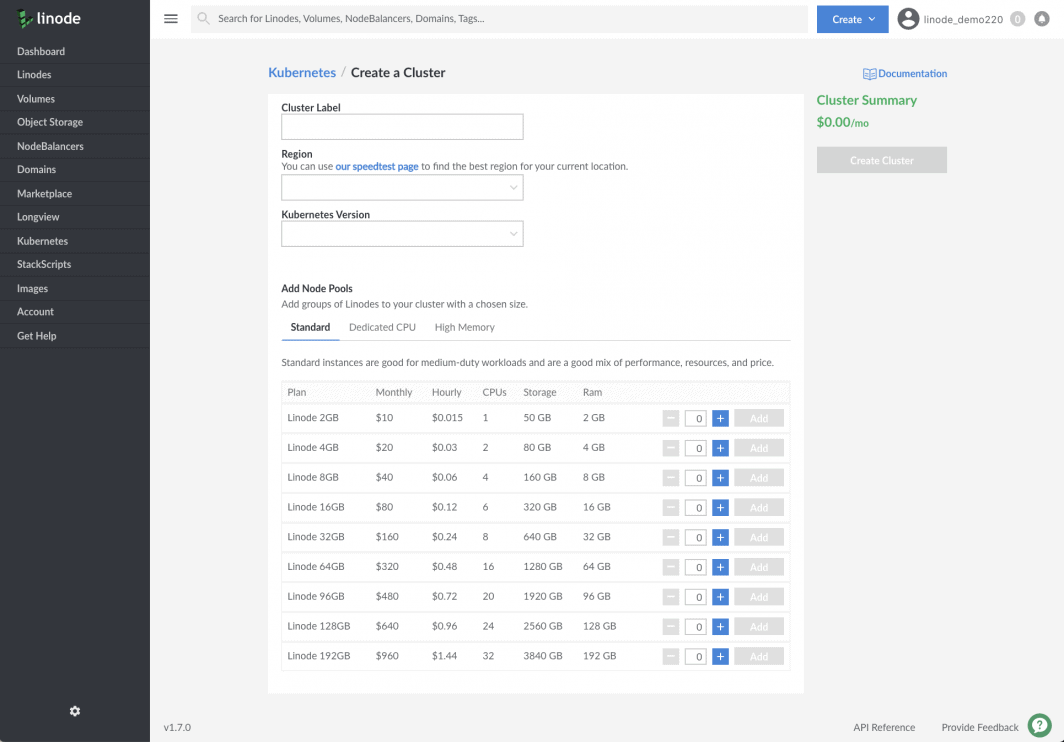This screenshot has width=1064, height=742.
Task: Click the user account avatar icon
Action: click(908, 19)
